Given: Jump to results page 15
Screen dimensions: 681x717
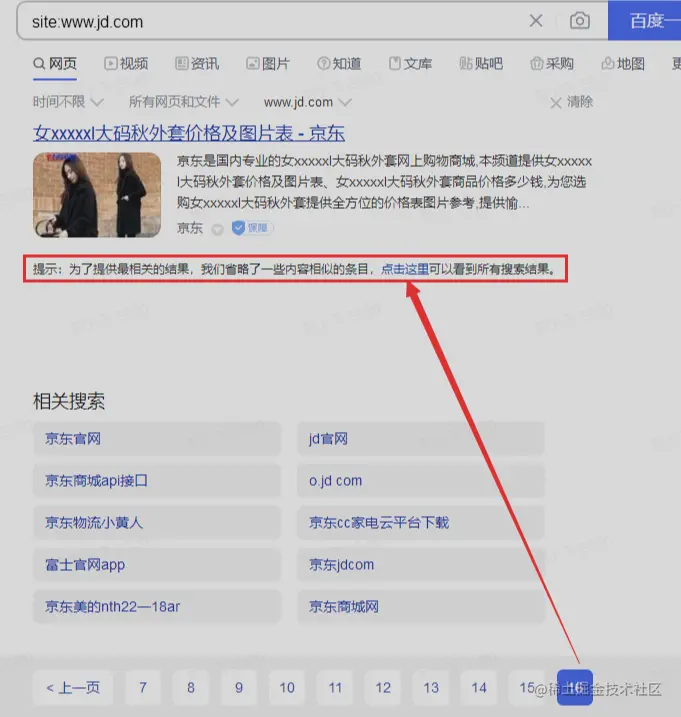Looking at the screenshot, I should 527,688.
